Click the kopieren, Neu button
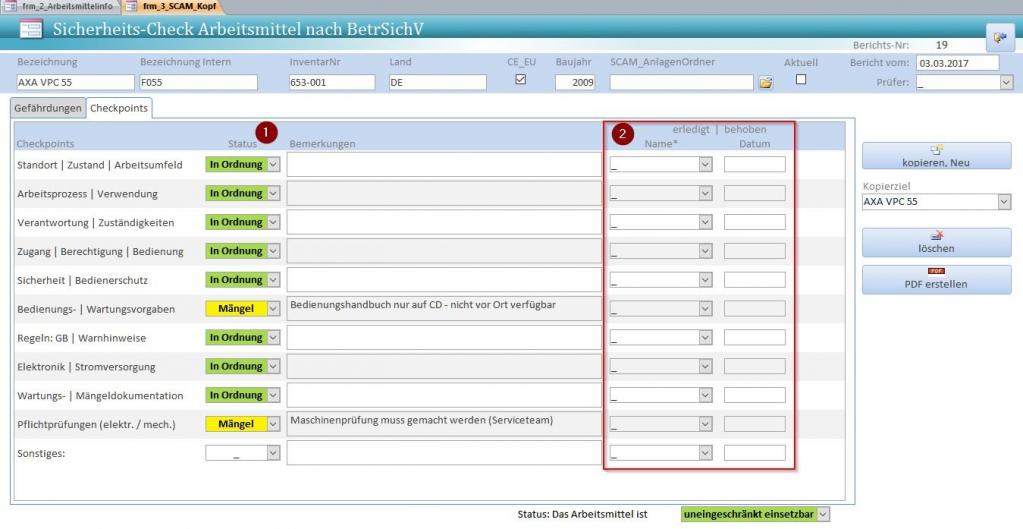 (936, 156)
